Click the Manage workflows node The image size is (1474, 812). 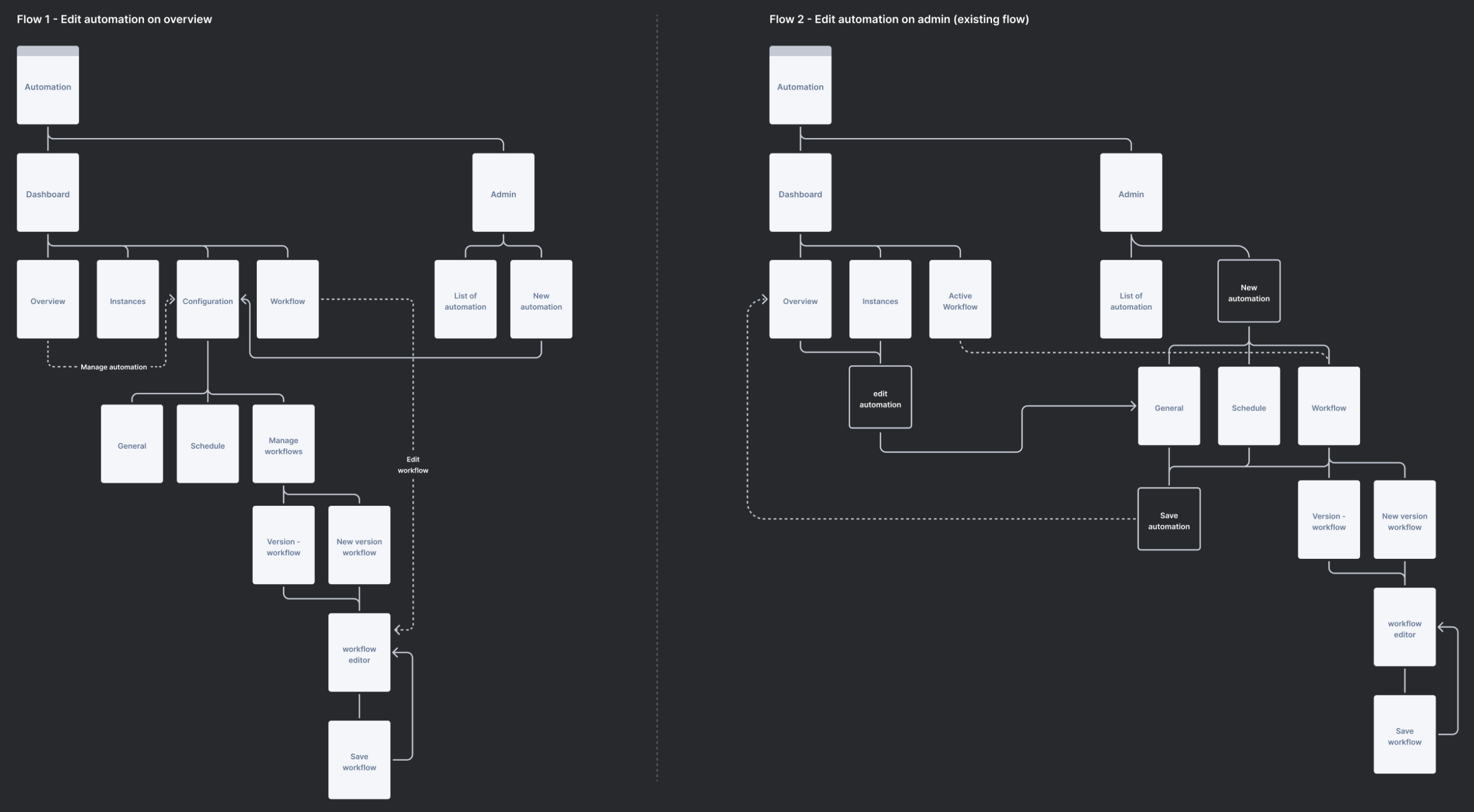tap(283, 444)
